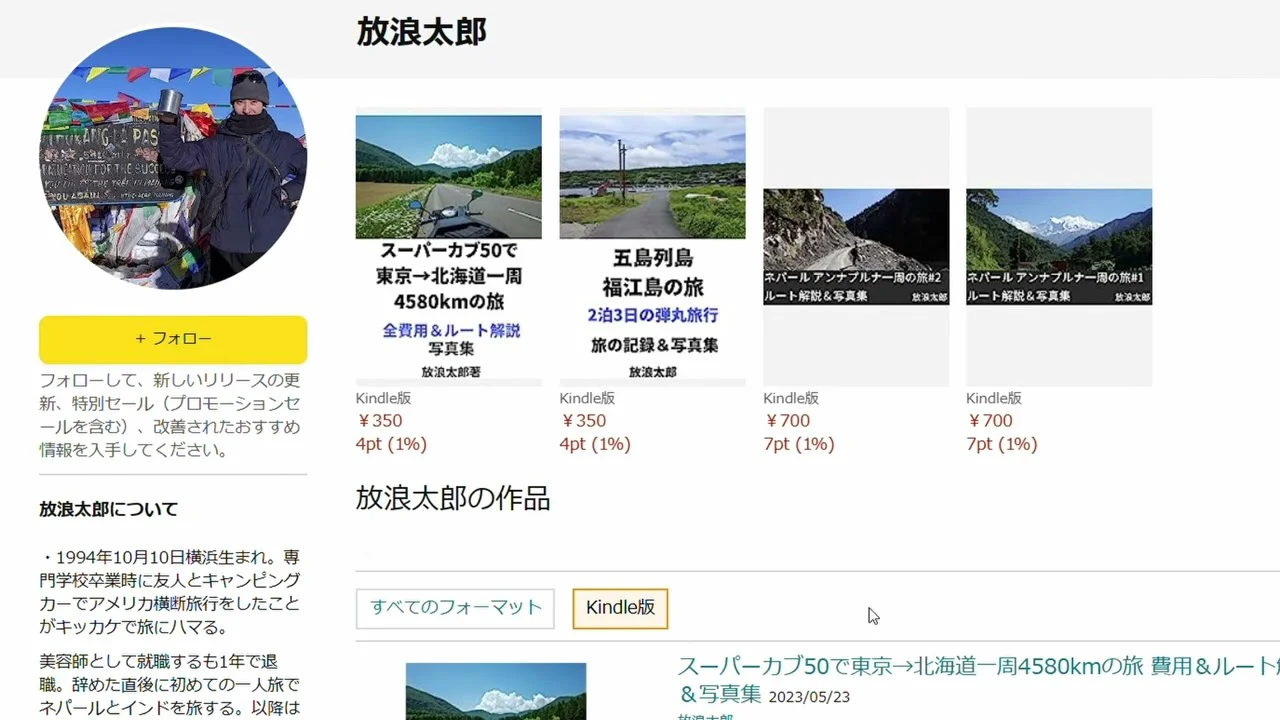Viewport: 1280px width, 720px height.
Task: Click the 放浪太郎 author name heading
Action: [421, 32]
